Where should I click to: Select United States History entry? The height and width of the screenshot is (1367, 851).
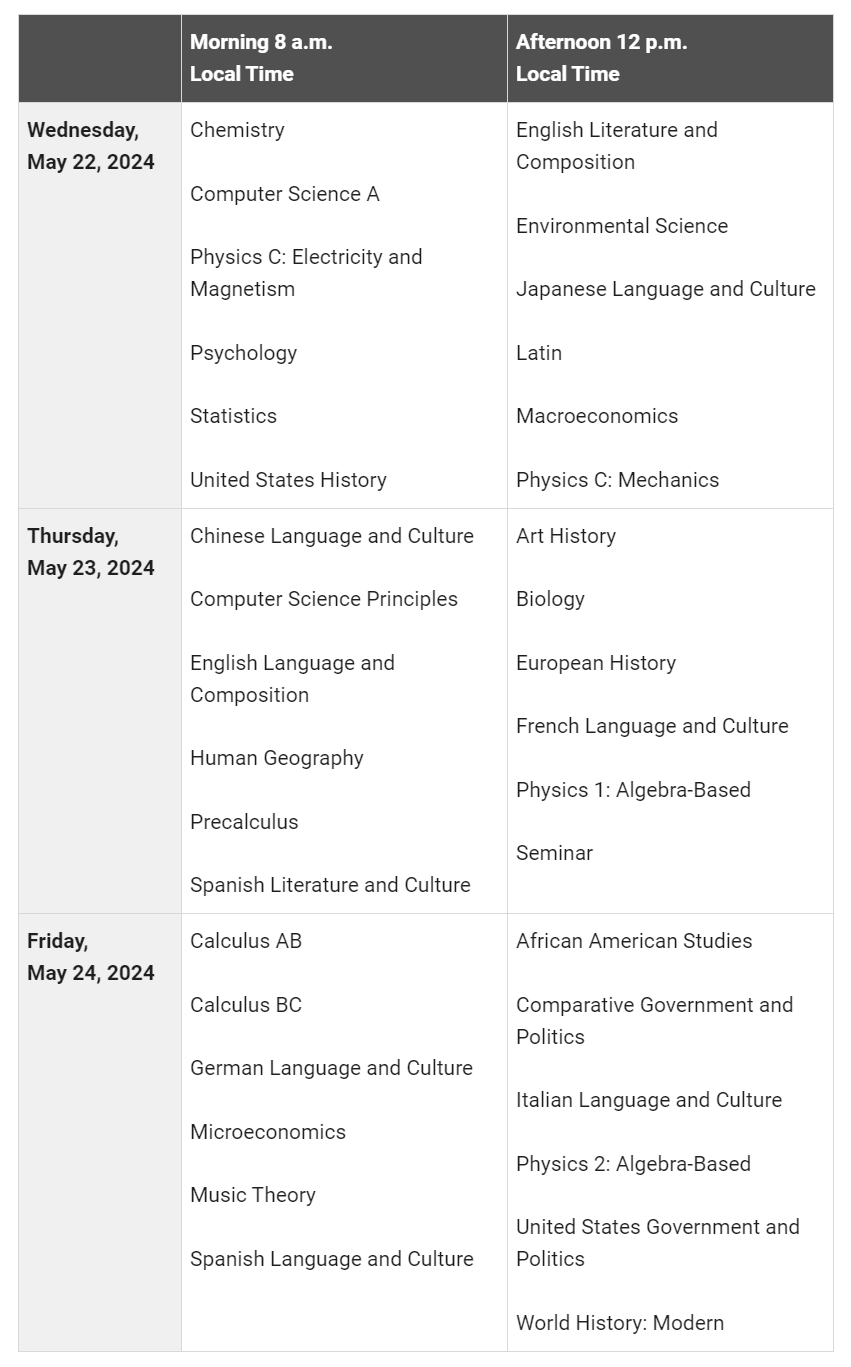[x=288, y=480]
